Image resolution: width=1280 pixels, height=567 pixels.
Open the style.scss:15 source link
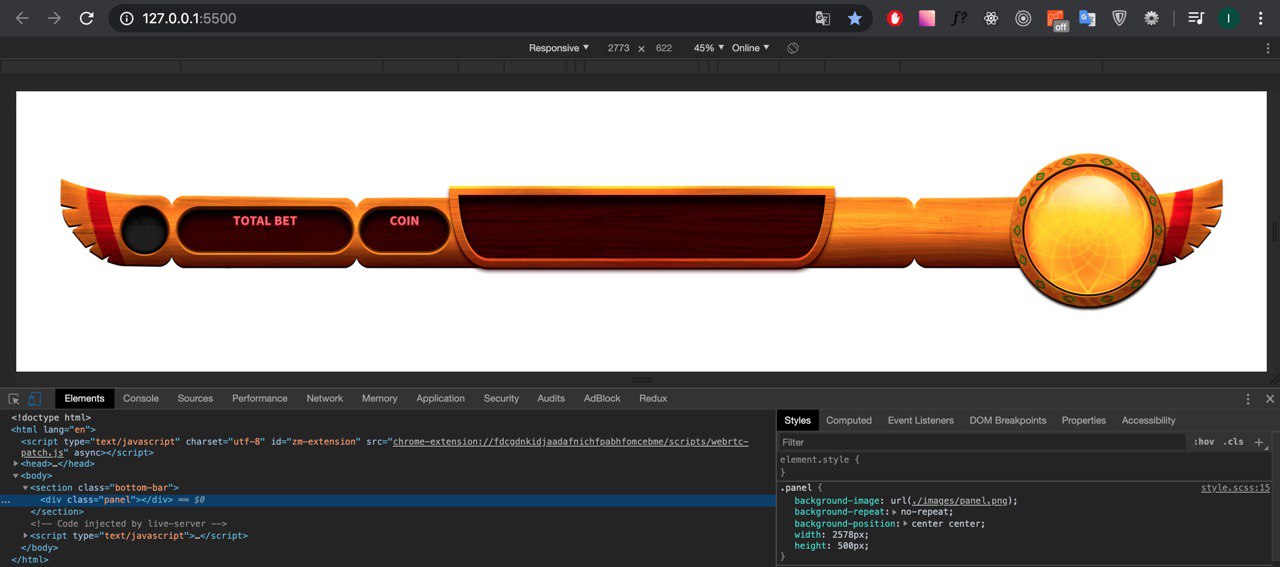(1236, 488)
